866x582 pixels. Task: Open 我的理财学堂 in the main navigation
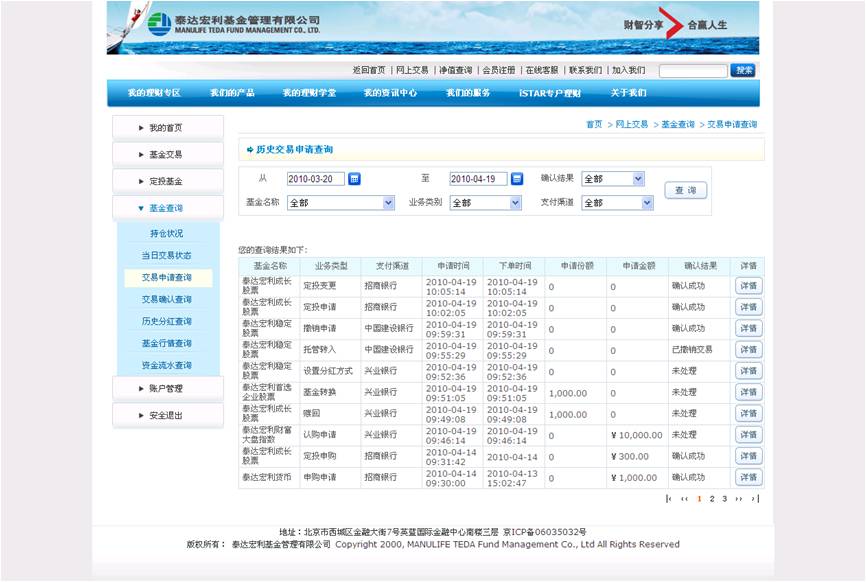pos(309,93)
